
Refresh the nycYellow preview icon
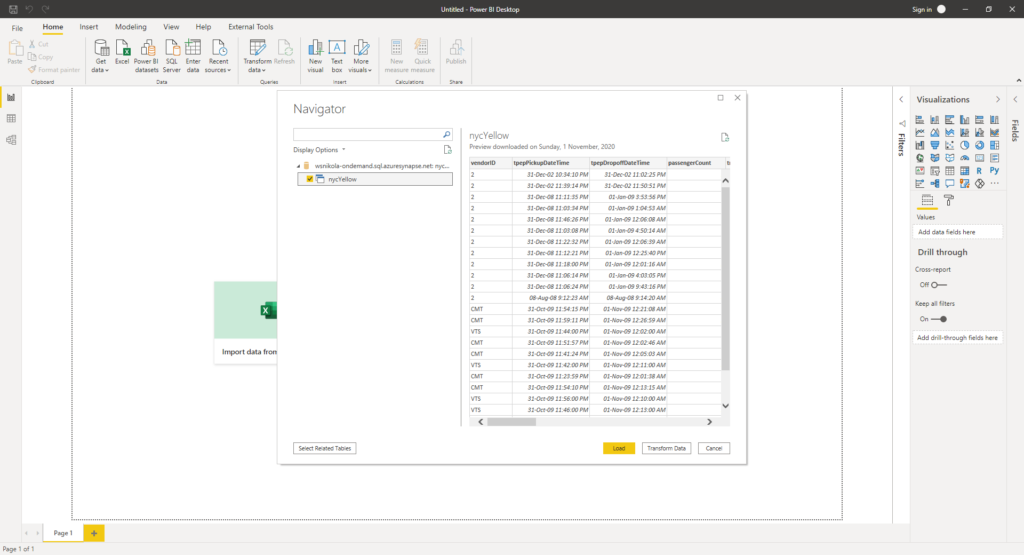[725, 137]
